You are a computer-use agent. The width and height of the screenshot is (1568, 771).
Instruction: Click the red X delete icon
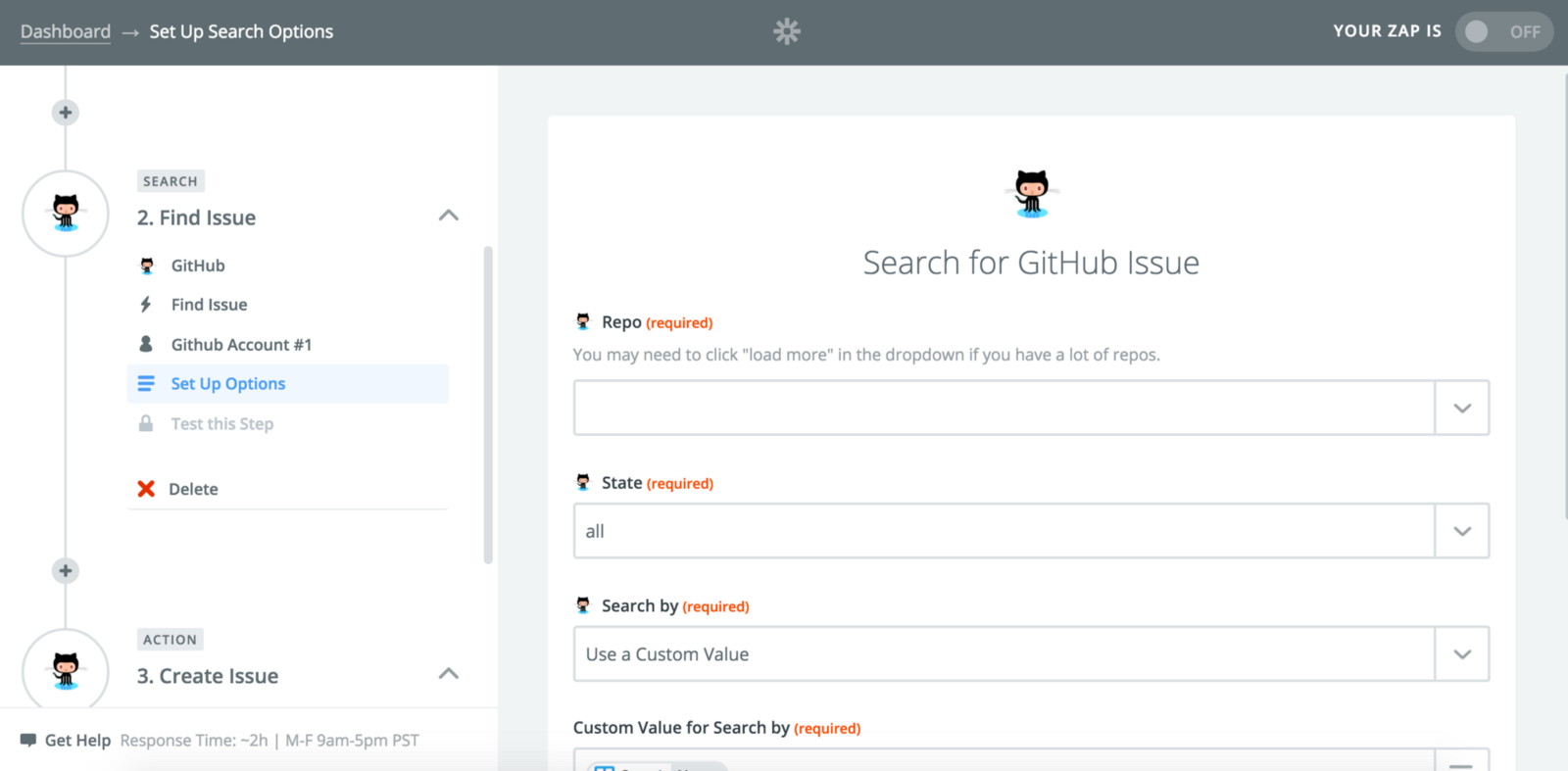tap(146, 488)
